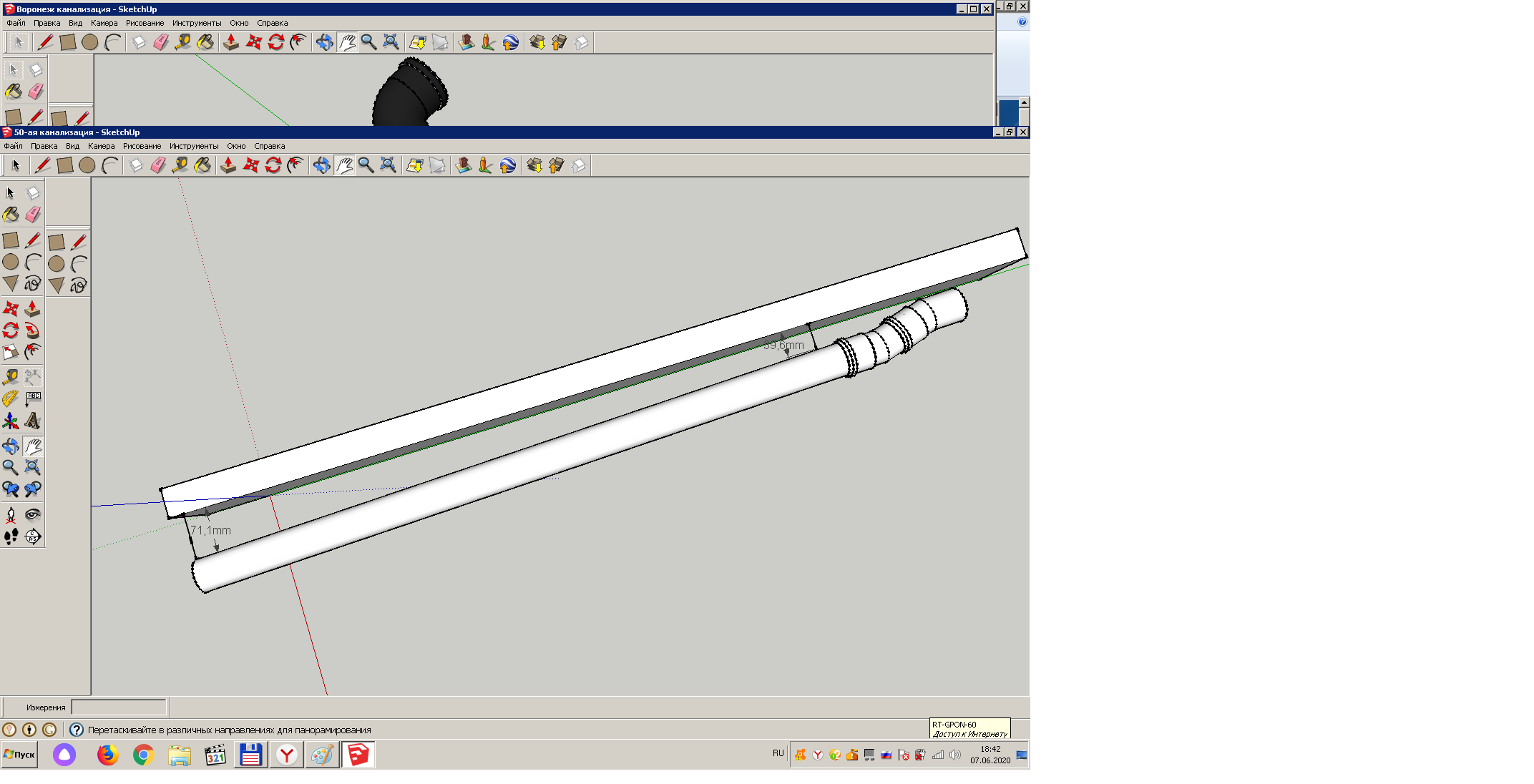Click the first status bar icon on the left
Image resolution: width=1534 pixels, height=784 pixels.
(x=9, y=730)
